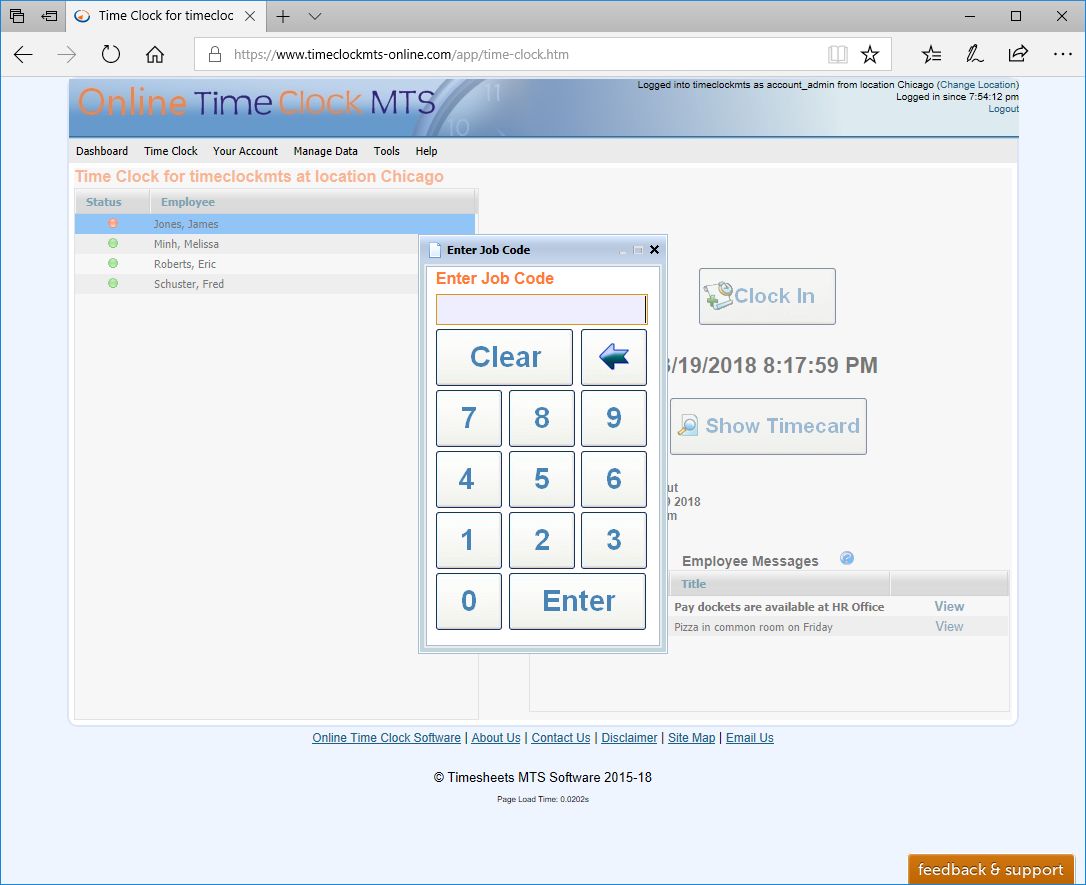Click status dot for Jones, James
Screen dimensions: 1086x885
[113, 223]
